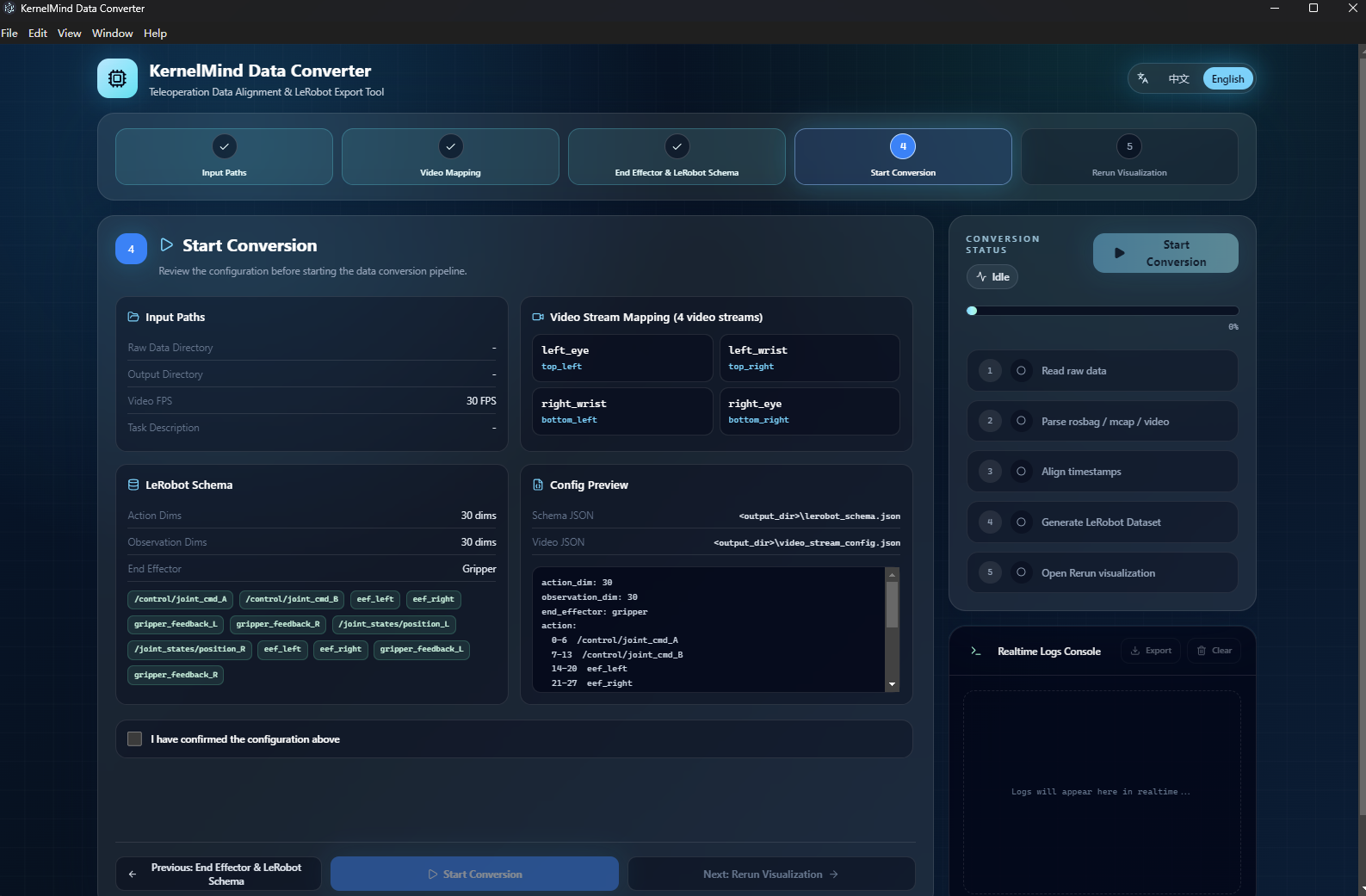Click the KernelMind chip logo icon
Screen dimensions: 1366x896
coord(117,78)
